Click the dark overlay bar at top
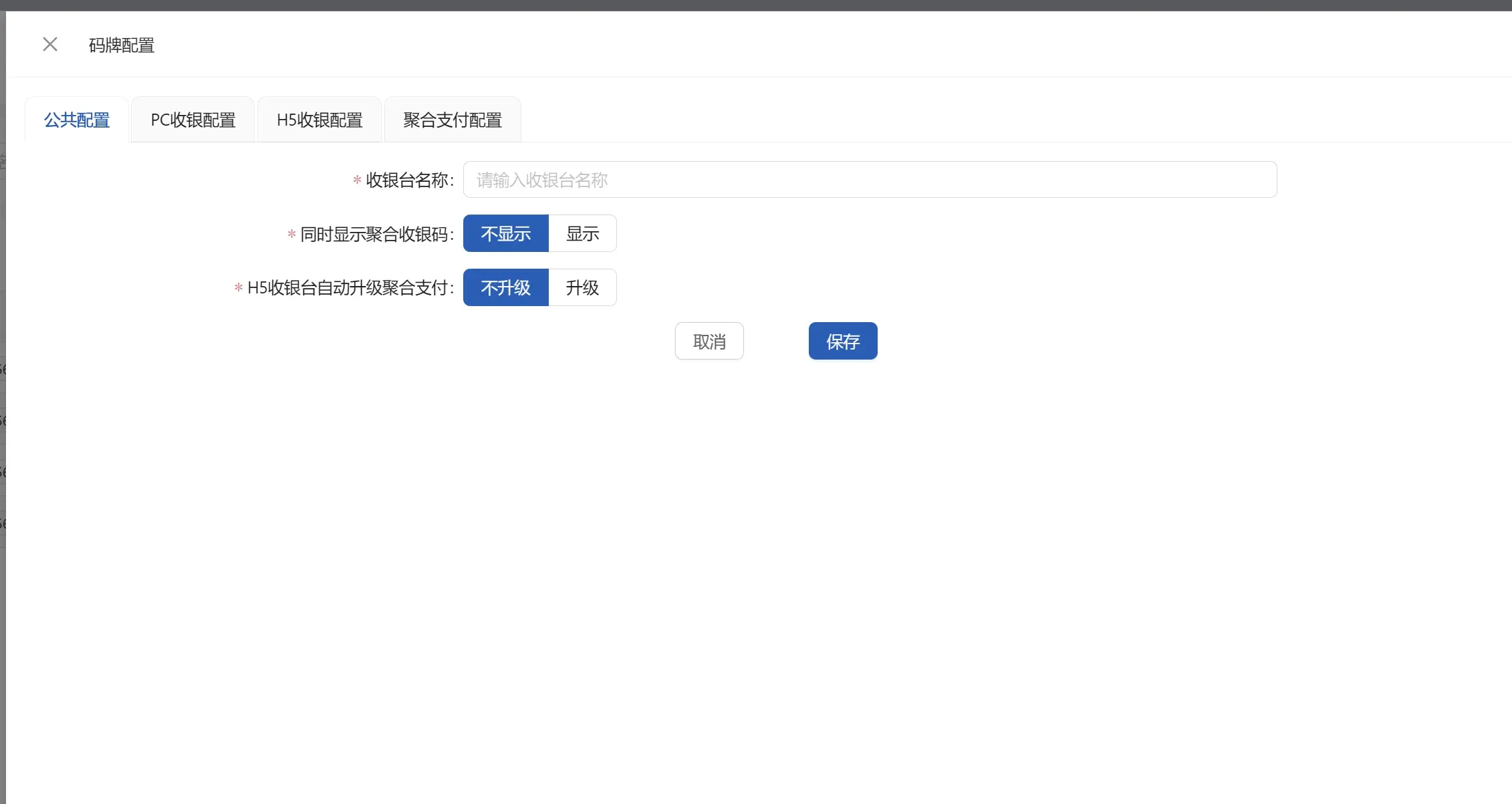This screenshot has width=1512, height=804. [x=755, y=5]
